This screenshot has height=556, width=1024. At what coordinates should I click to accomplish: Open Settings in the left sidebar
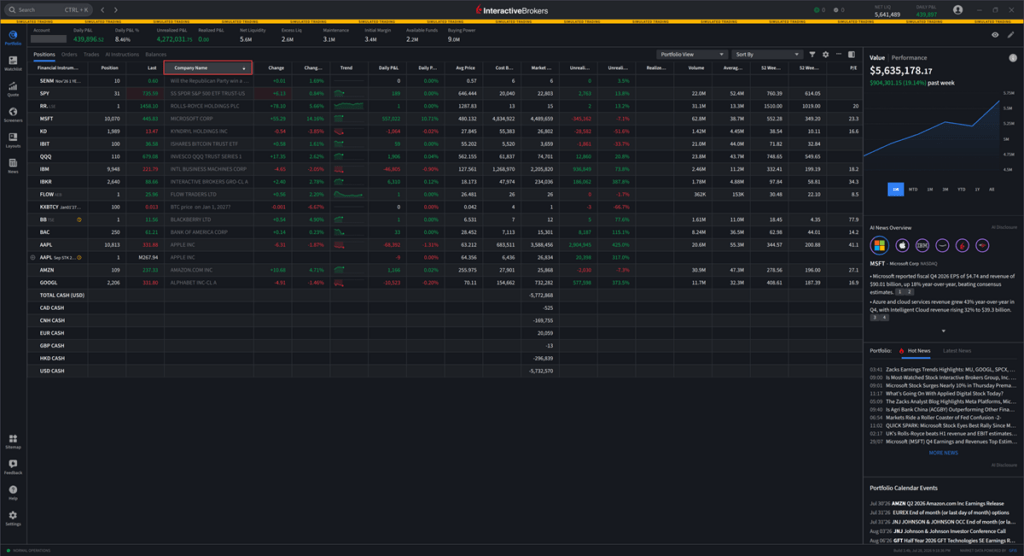pos(12,519)
